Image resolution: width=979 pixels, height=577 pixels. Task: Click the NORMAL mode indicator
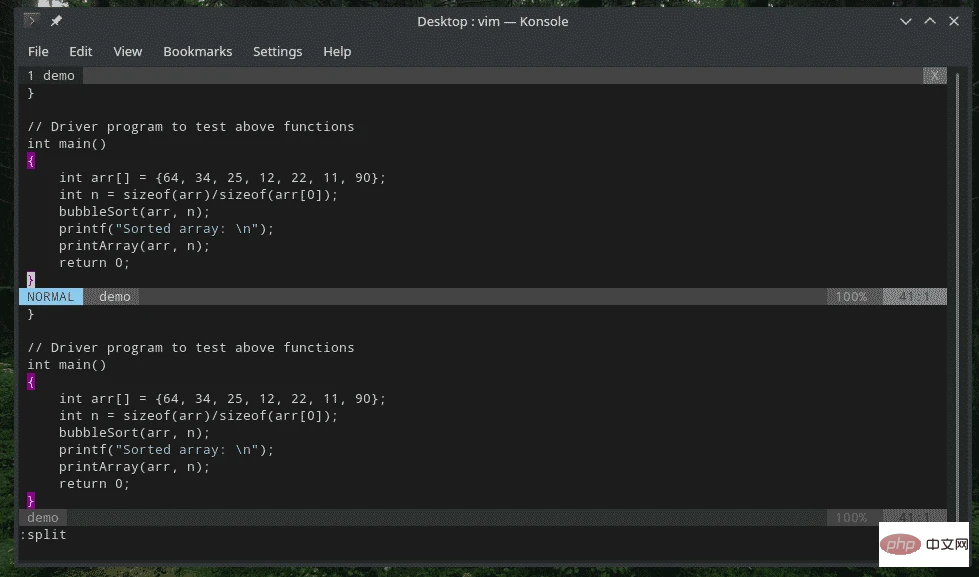51,297
